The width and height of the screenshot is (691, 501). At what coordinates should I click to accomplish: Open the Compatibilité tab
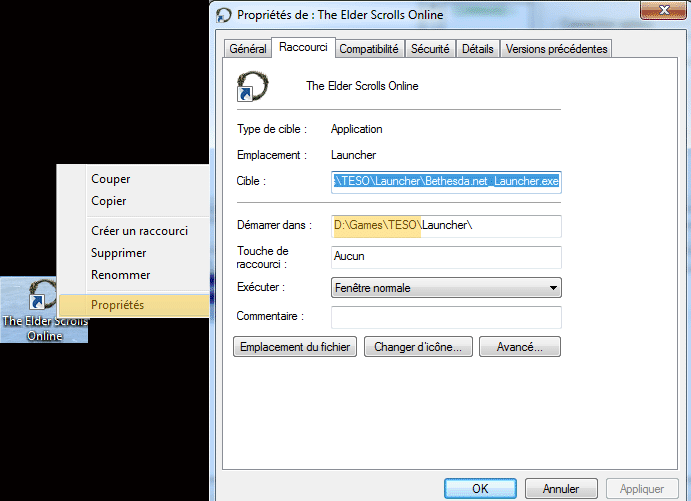[369, 48]
